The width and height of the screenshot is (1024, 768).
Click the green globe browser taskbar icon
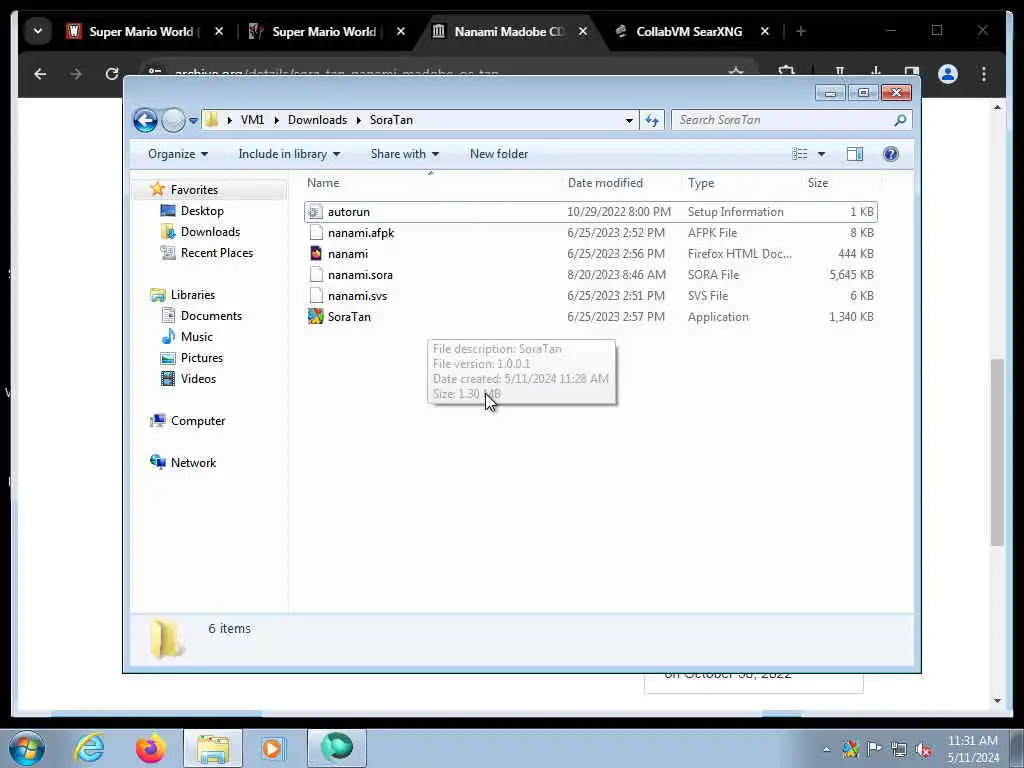point(337,748)
